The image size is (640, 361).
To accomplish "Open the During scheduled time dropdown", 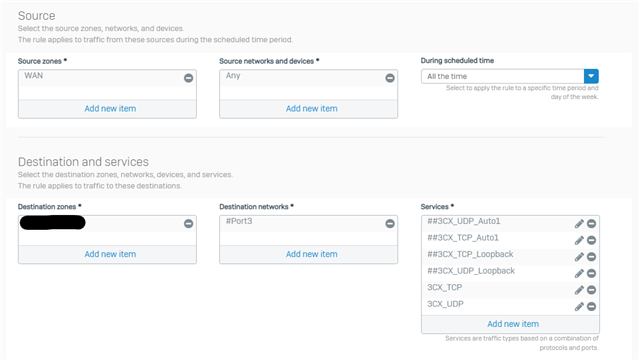I will [591, 76].
